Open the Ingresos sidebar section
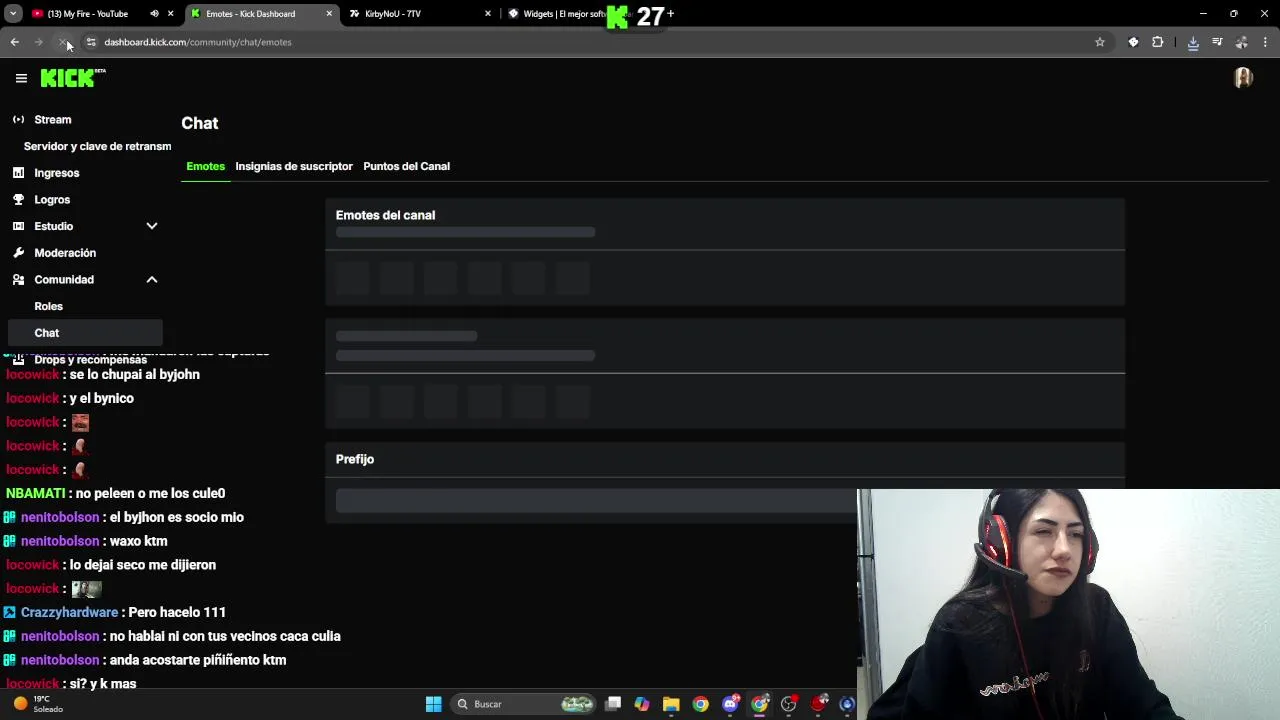The width and height of the screenshot is (1280, 720). tap(57, 173)
